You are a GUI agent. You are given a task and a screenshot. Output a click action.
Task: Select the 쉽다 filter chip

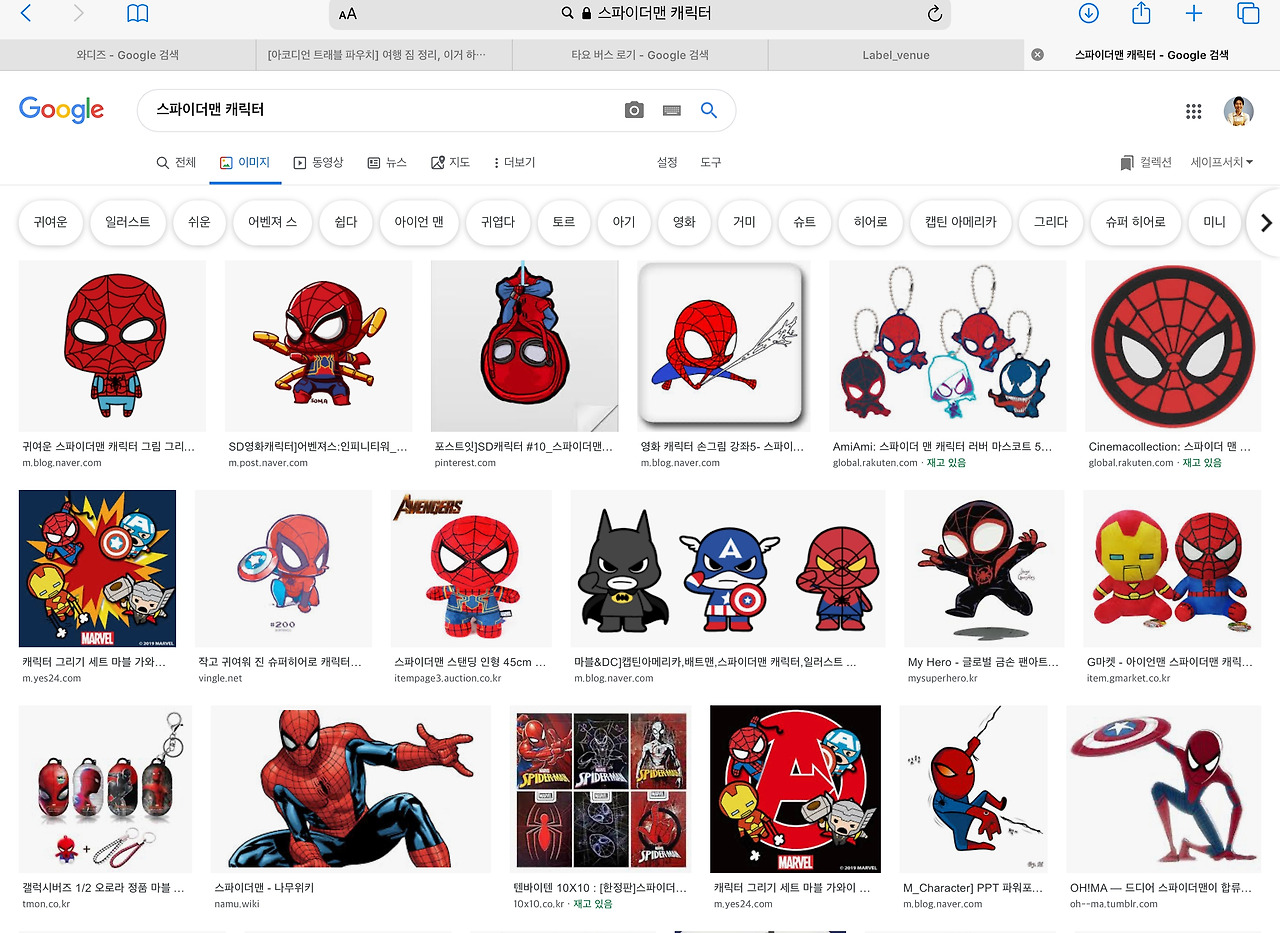[x=346, y=222]
